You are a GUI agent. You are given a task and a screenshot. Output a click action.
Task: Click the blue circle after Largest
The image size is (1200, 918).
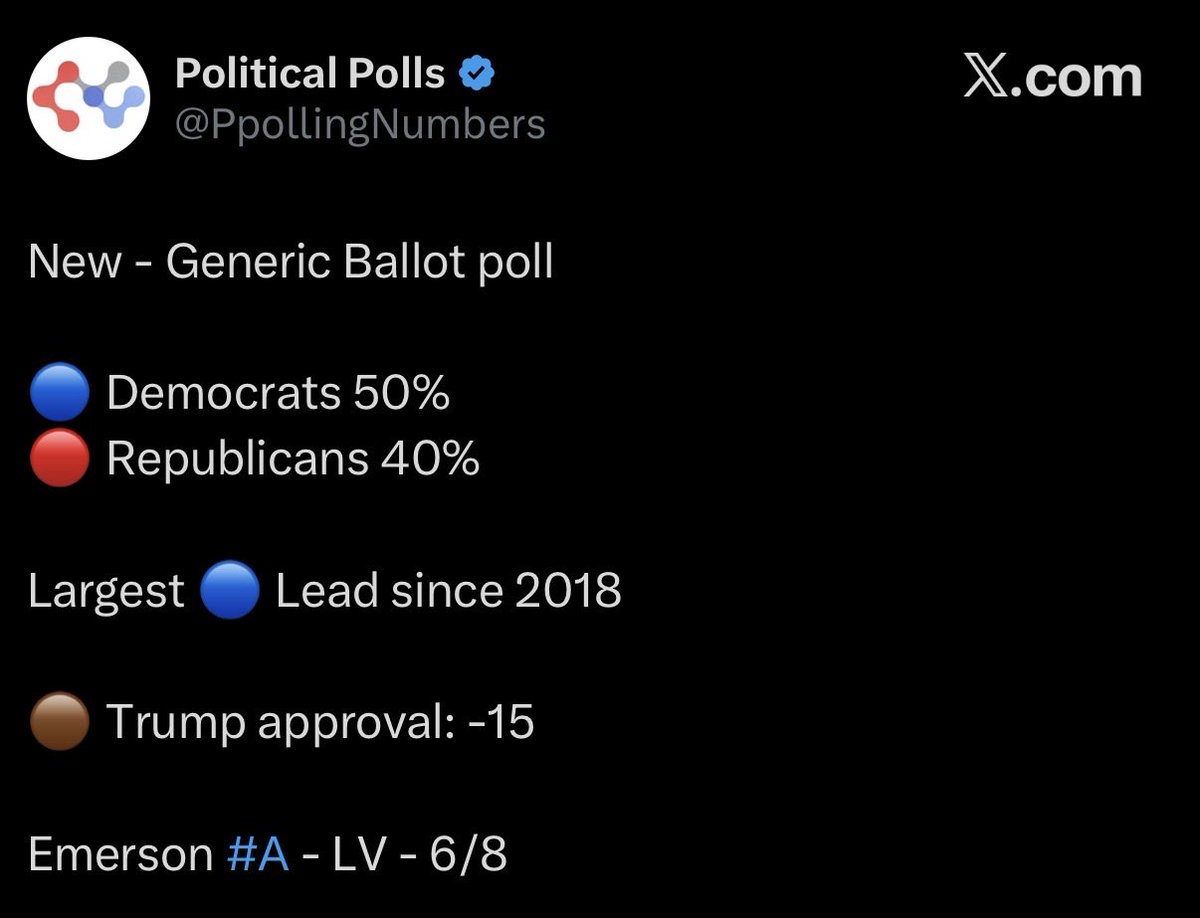(230, 590)
